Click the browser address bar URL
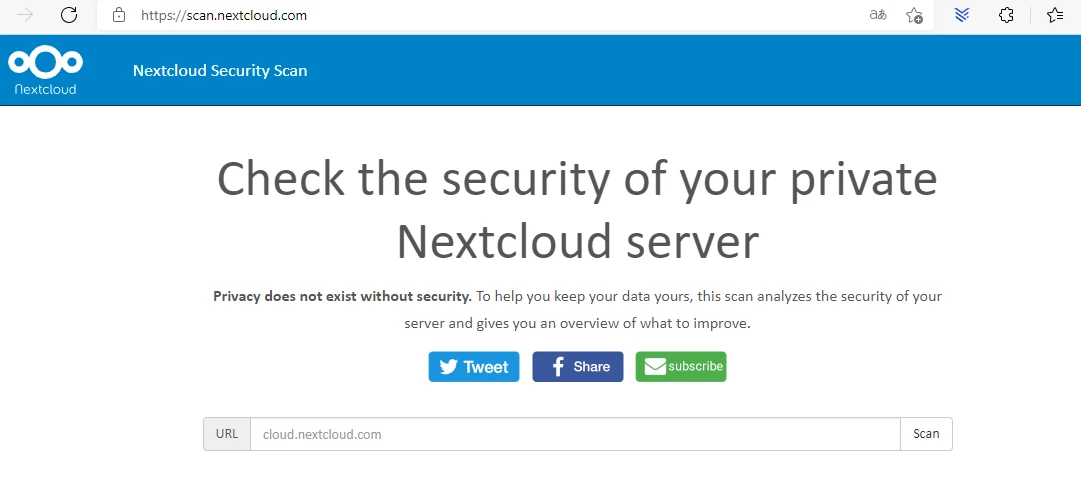 (224, 15)
